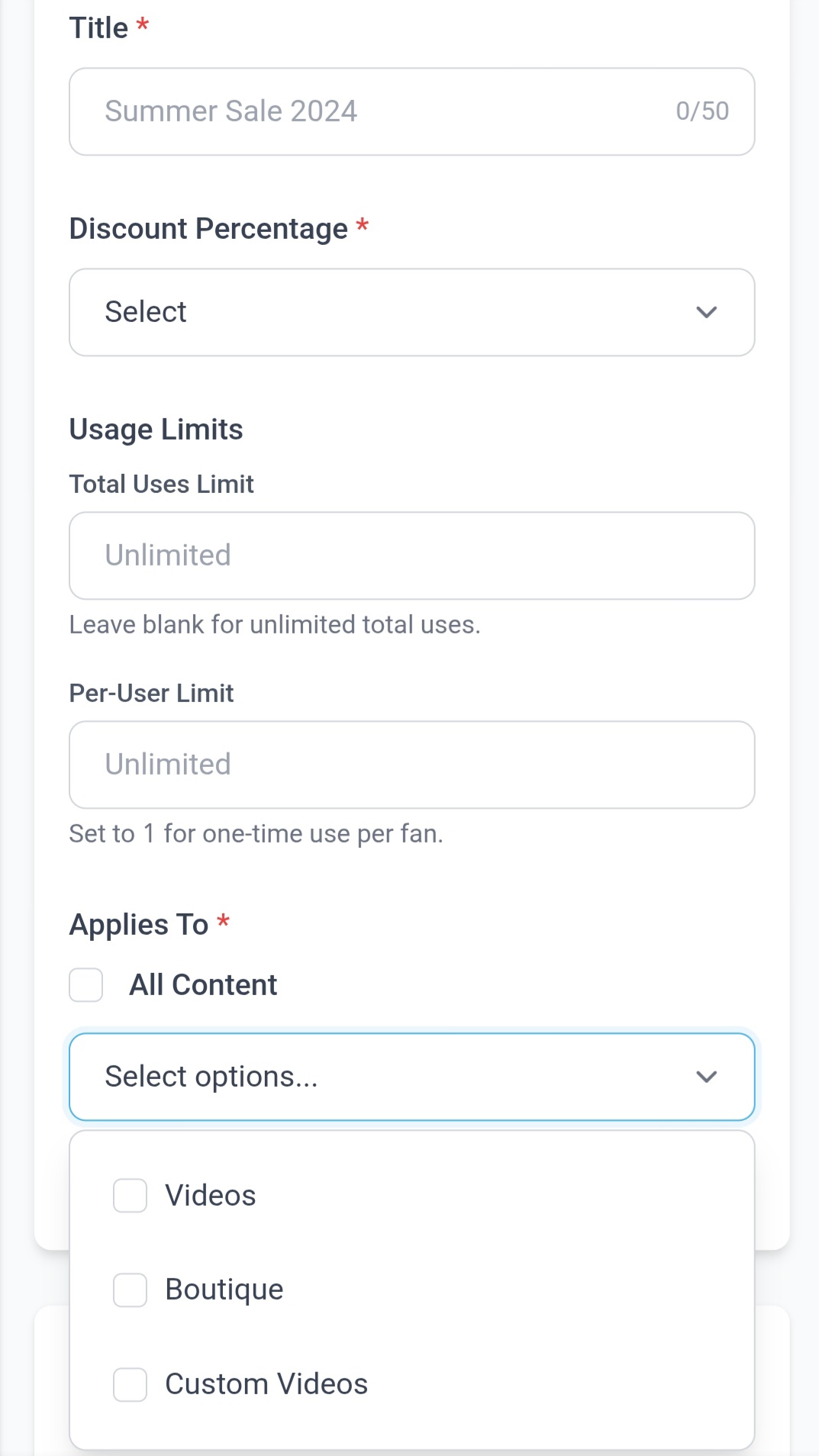Click the All Content label text
Screen dimensions: 819x1456
(203, 985)
